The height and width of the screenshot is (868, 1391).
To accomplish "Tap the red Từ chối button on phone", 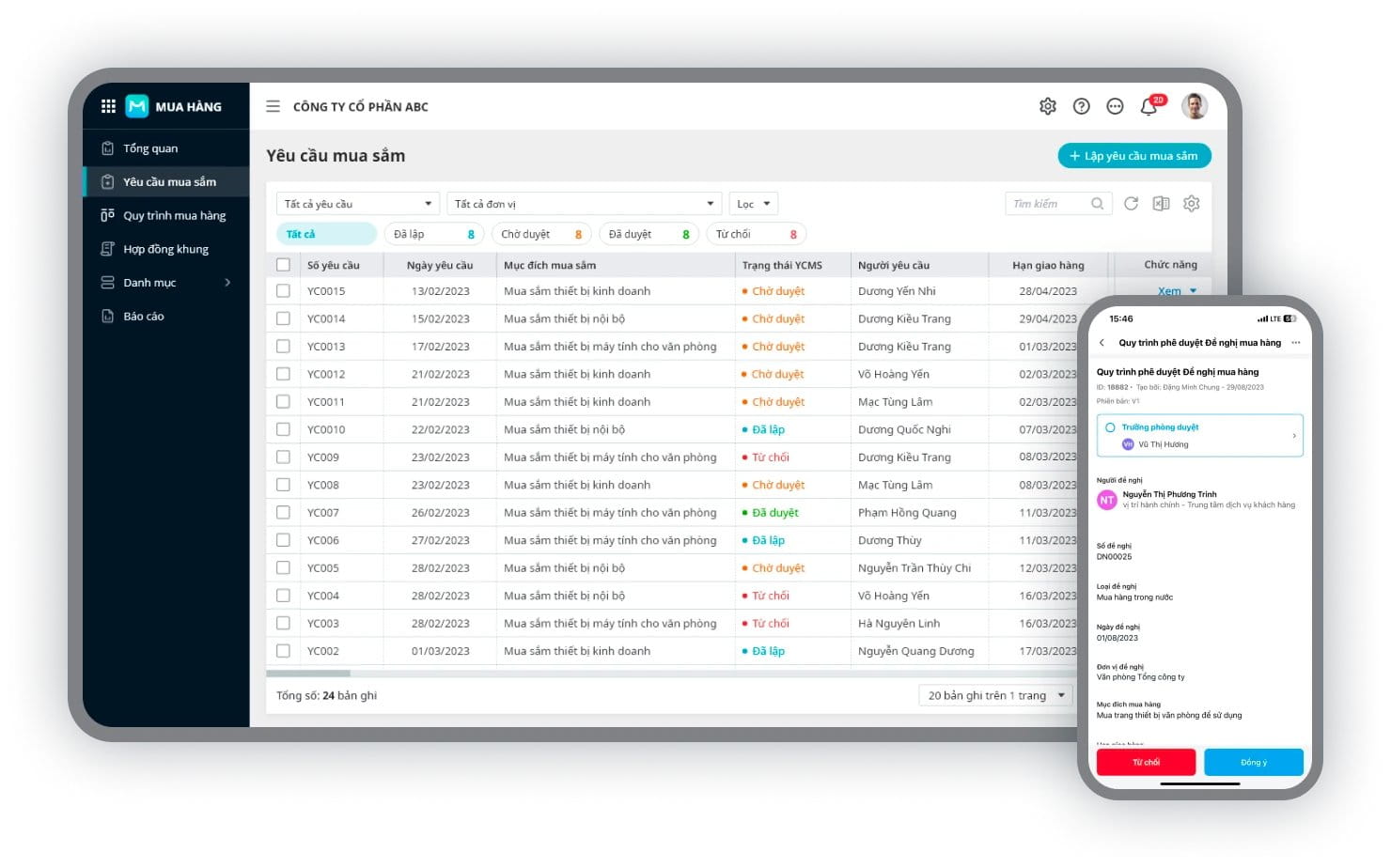I will point(1146,762).
